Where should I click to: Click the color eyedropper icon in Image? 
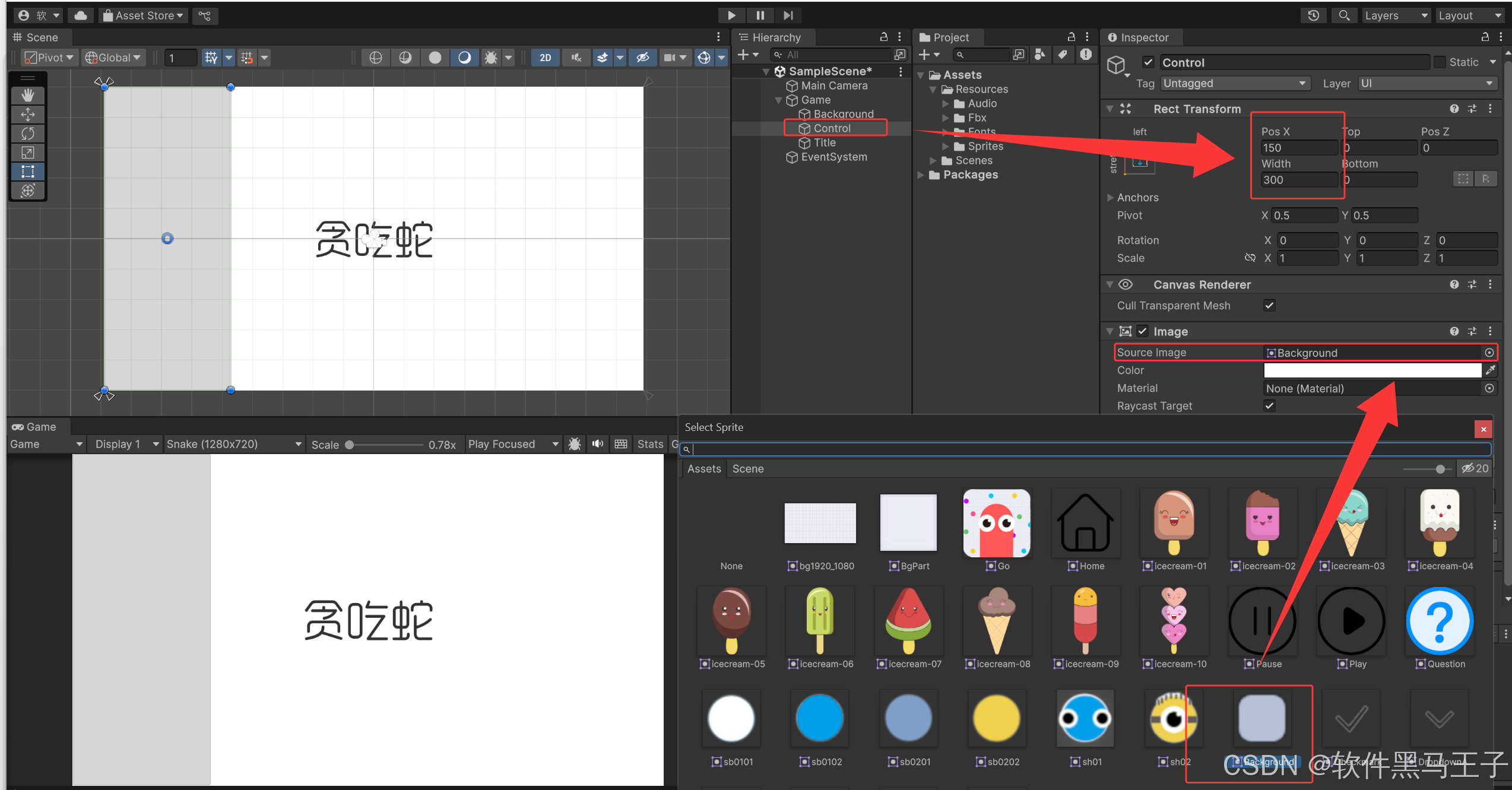pyautogui.click(x=1490, y=370)
